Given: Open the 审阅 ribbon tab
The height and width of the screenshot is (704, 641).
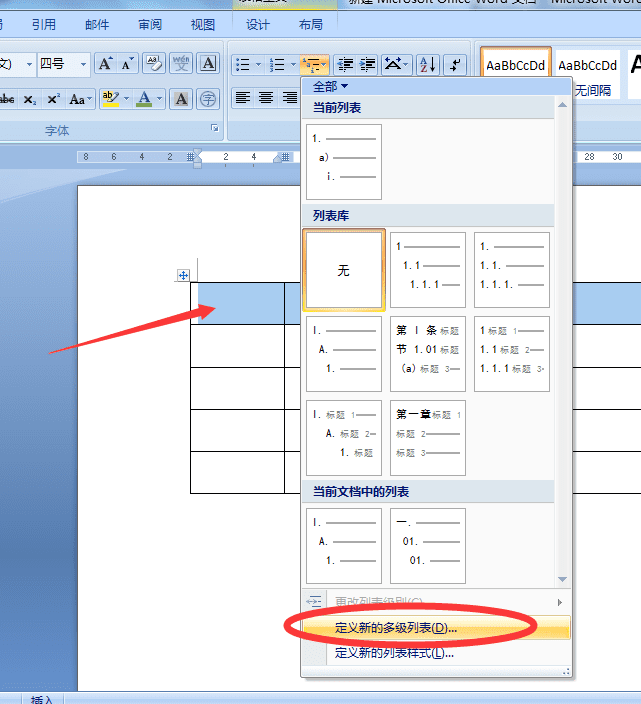Looking at the screenshot, I should click(x=150, y=25).
